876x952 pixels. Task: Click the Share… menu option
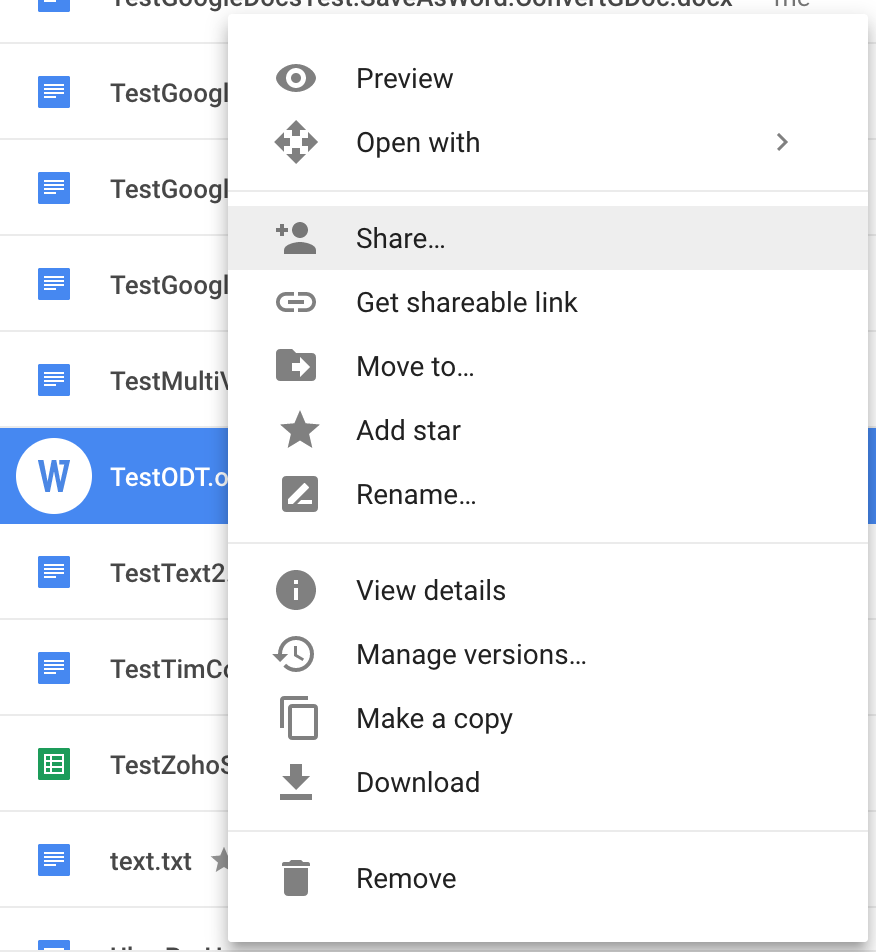(400, 238)
